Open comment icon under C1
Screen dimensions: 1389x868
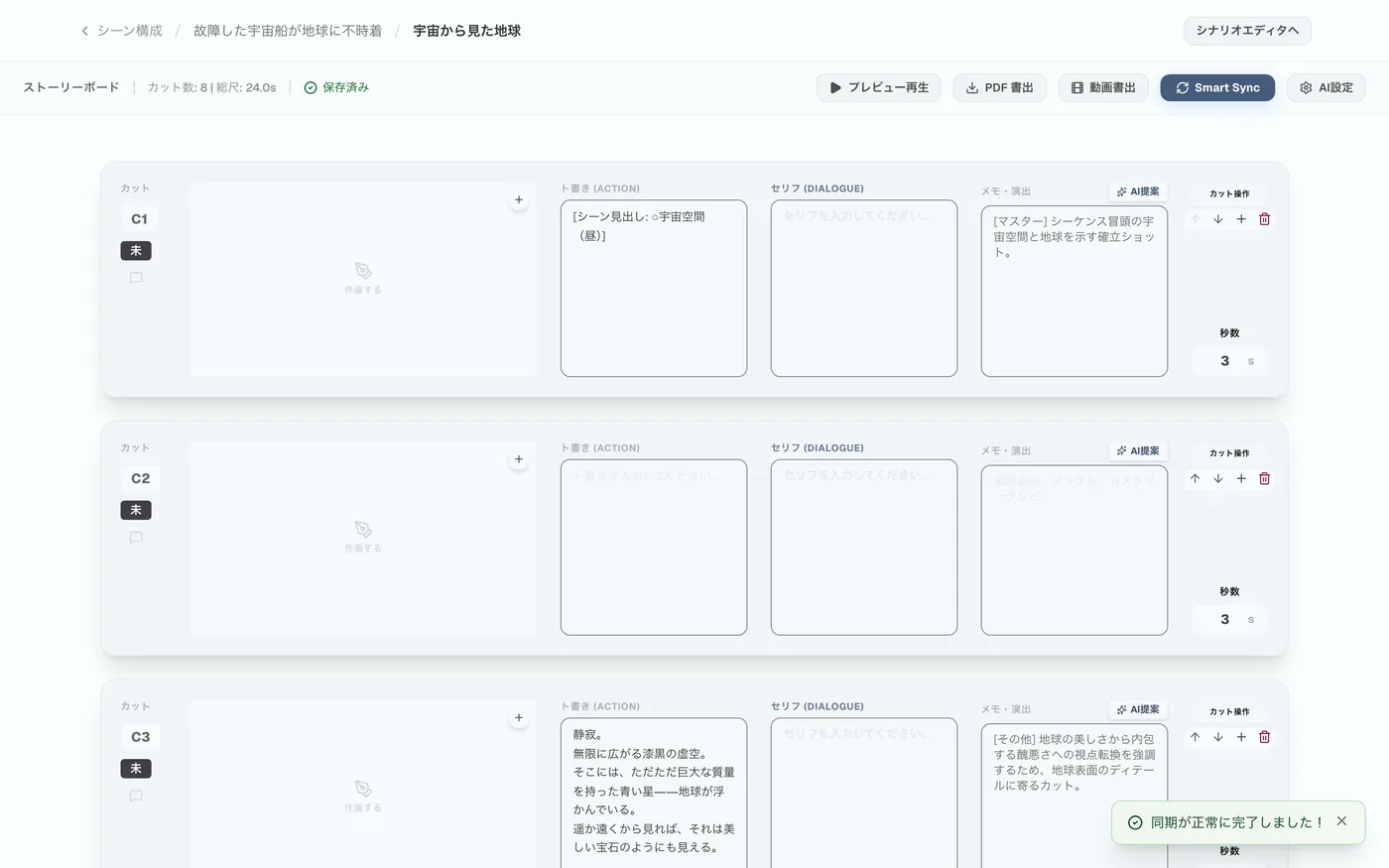(136, 279)
